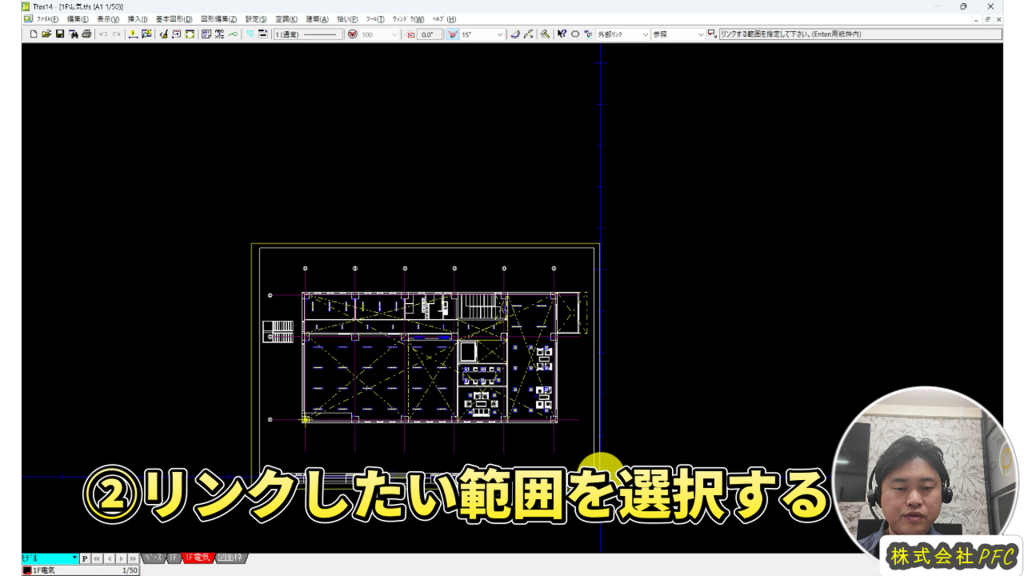1024x576 pixels.
Task: Toggle the P button in sheet bar
Action: point(85,558)
